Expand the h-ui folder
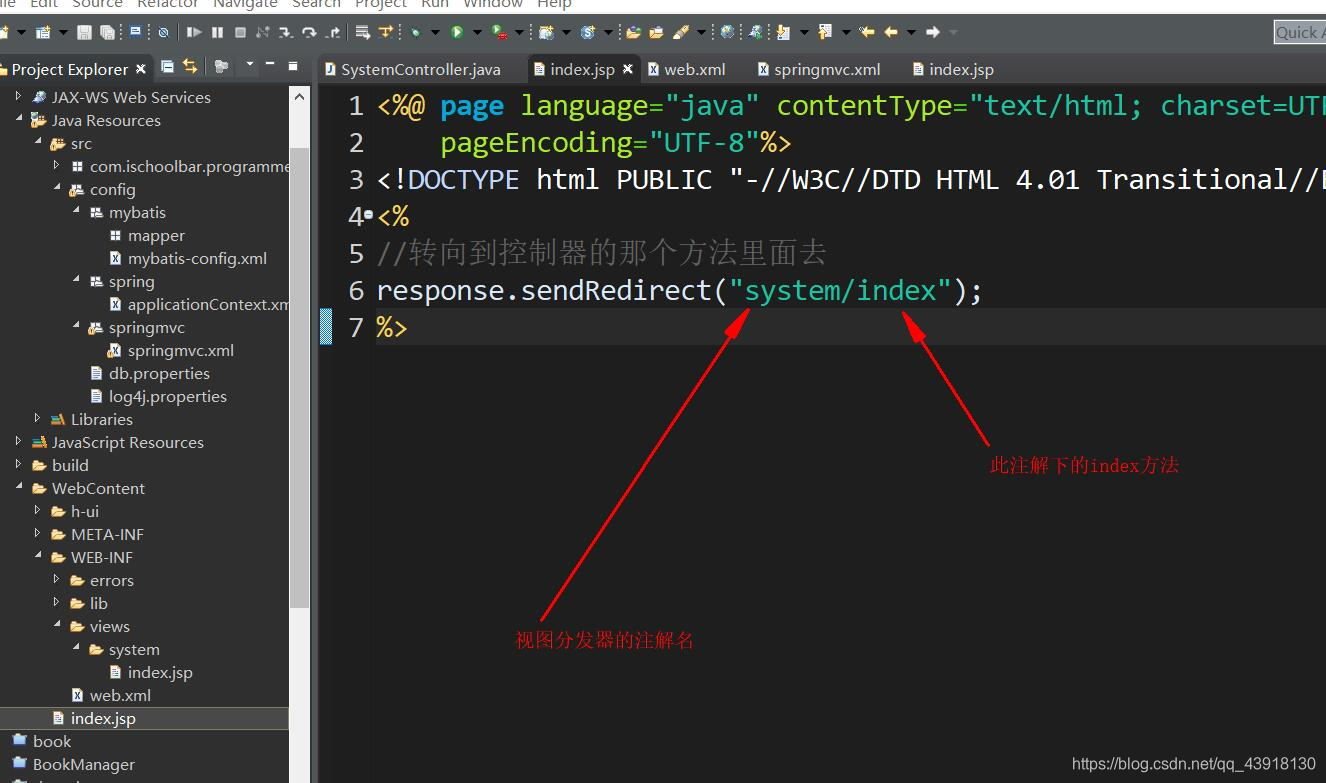This screenshot has height=783, width=1326. (37, 511)
